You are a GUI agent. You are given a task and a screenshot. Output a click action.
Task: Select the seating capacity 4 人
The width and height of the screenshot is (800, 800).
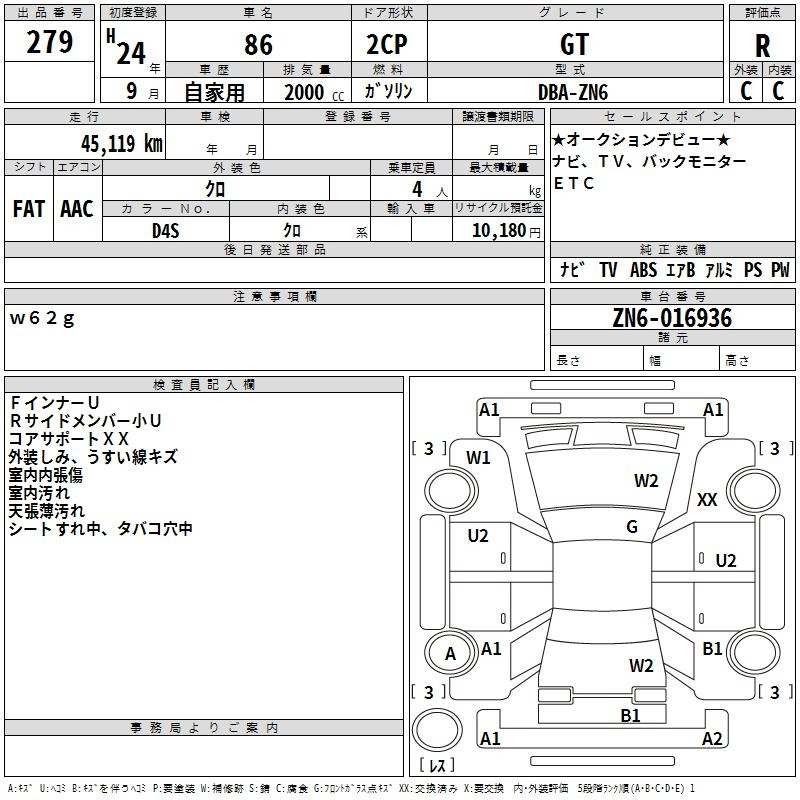(x=429, y=190)
